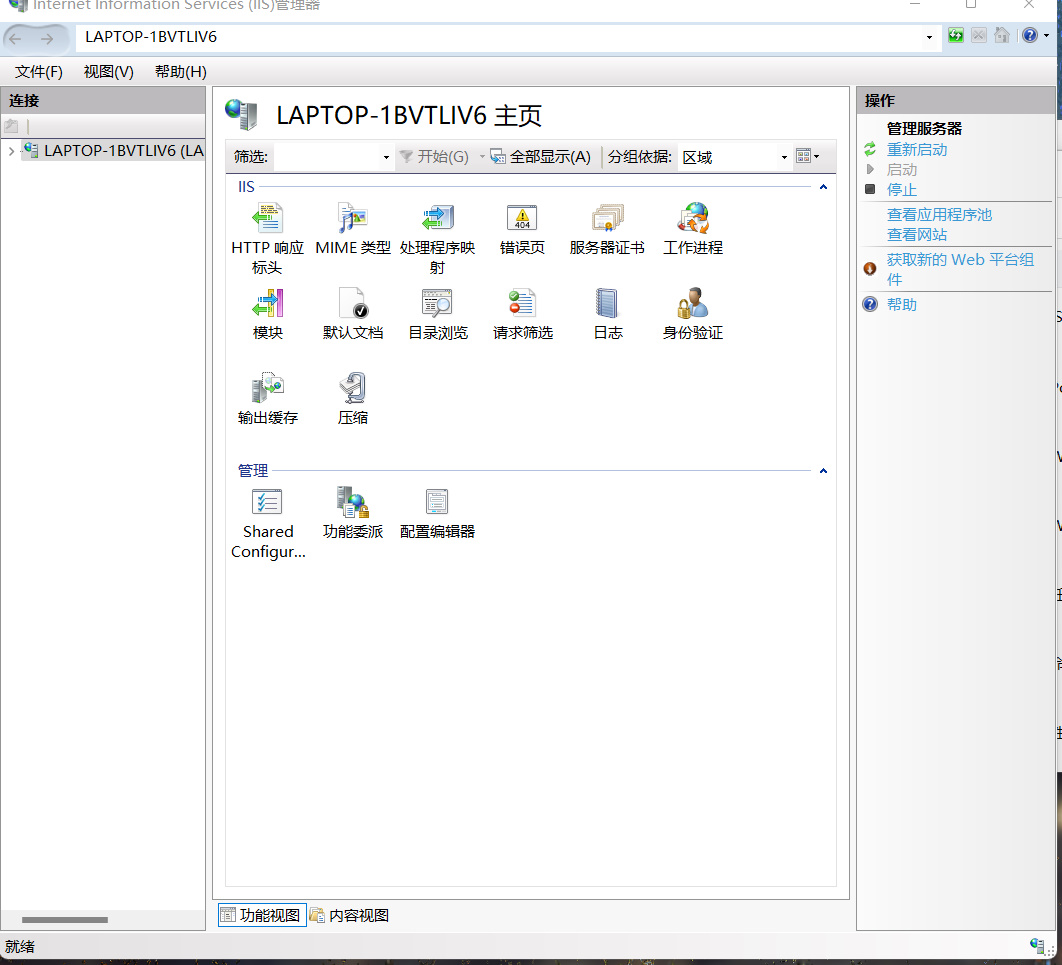Collapse the 管理 group section
Image resolution: width=1062 pixels, height=965 pixels.
pos(823,471)
